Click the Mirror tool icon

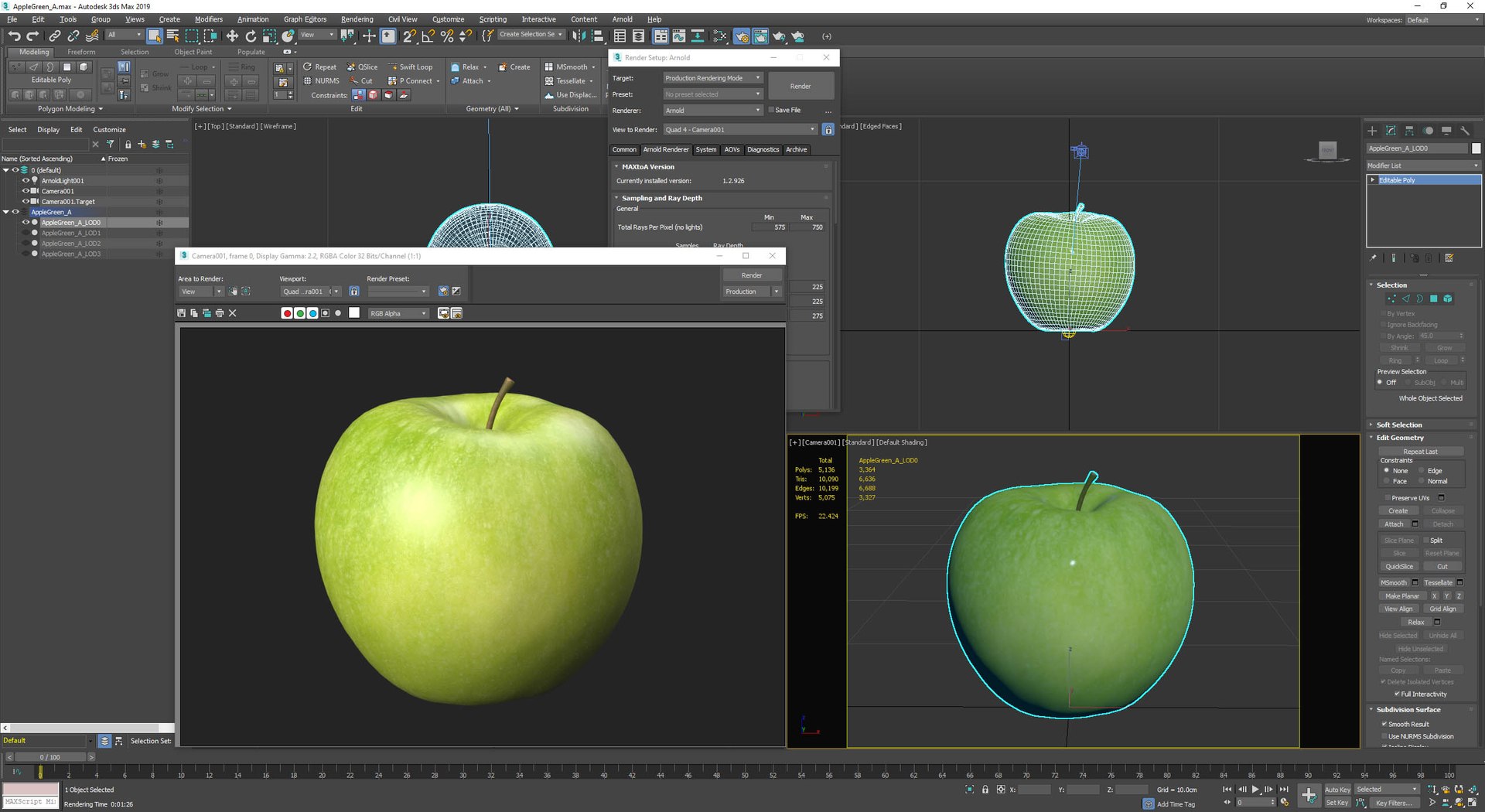point(579,36)
